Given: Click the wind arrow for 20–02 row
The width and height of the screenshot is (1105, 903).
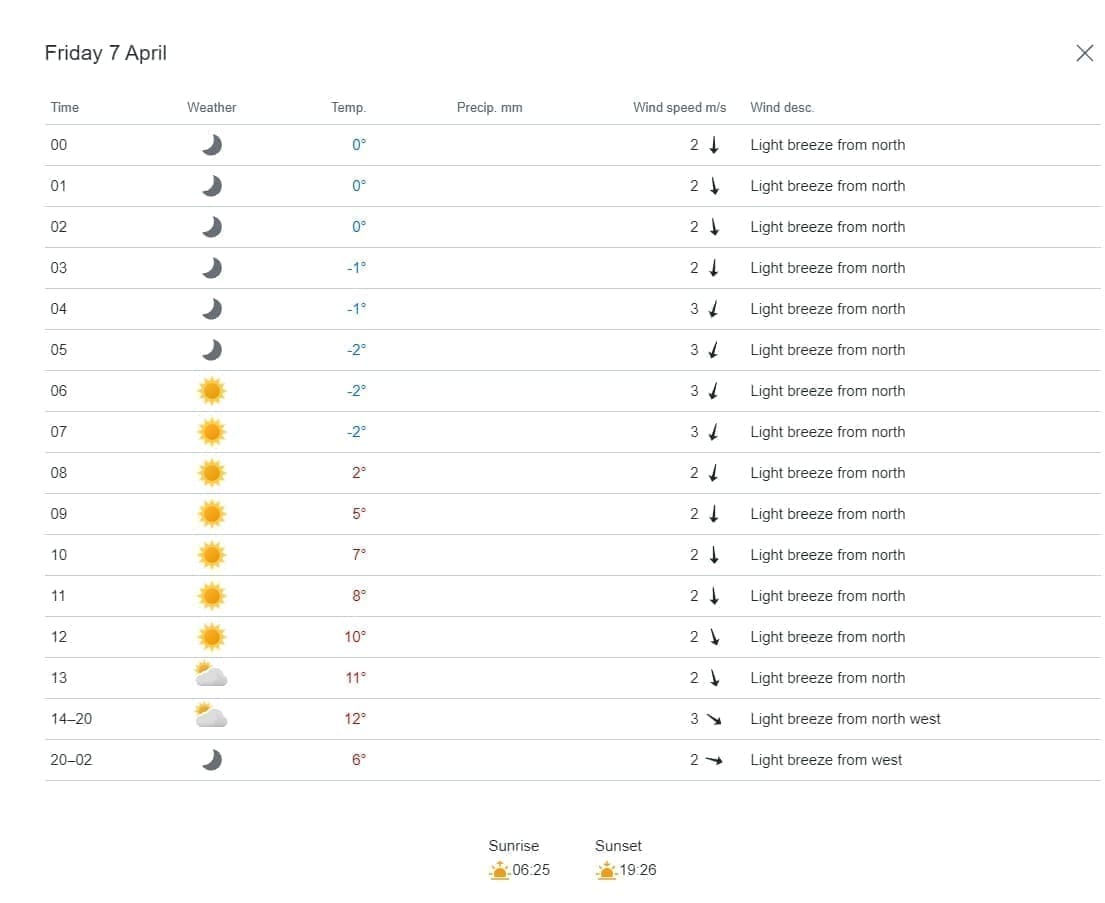Looking at the screenshot, I should coord(713,760).
